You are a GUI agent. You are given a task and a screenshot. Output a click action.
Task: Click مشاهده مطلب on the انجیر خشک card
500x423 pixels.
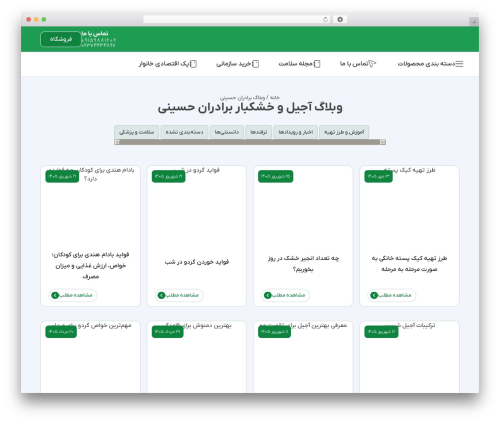[285, 295]
